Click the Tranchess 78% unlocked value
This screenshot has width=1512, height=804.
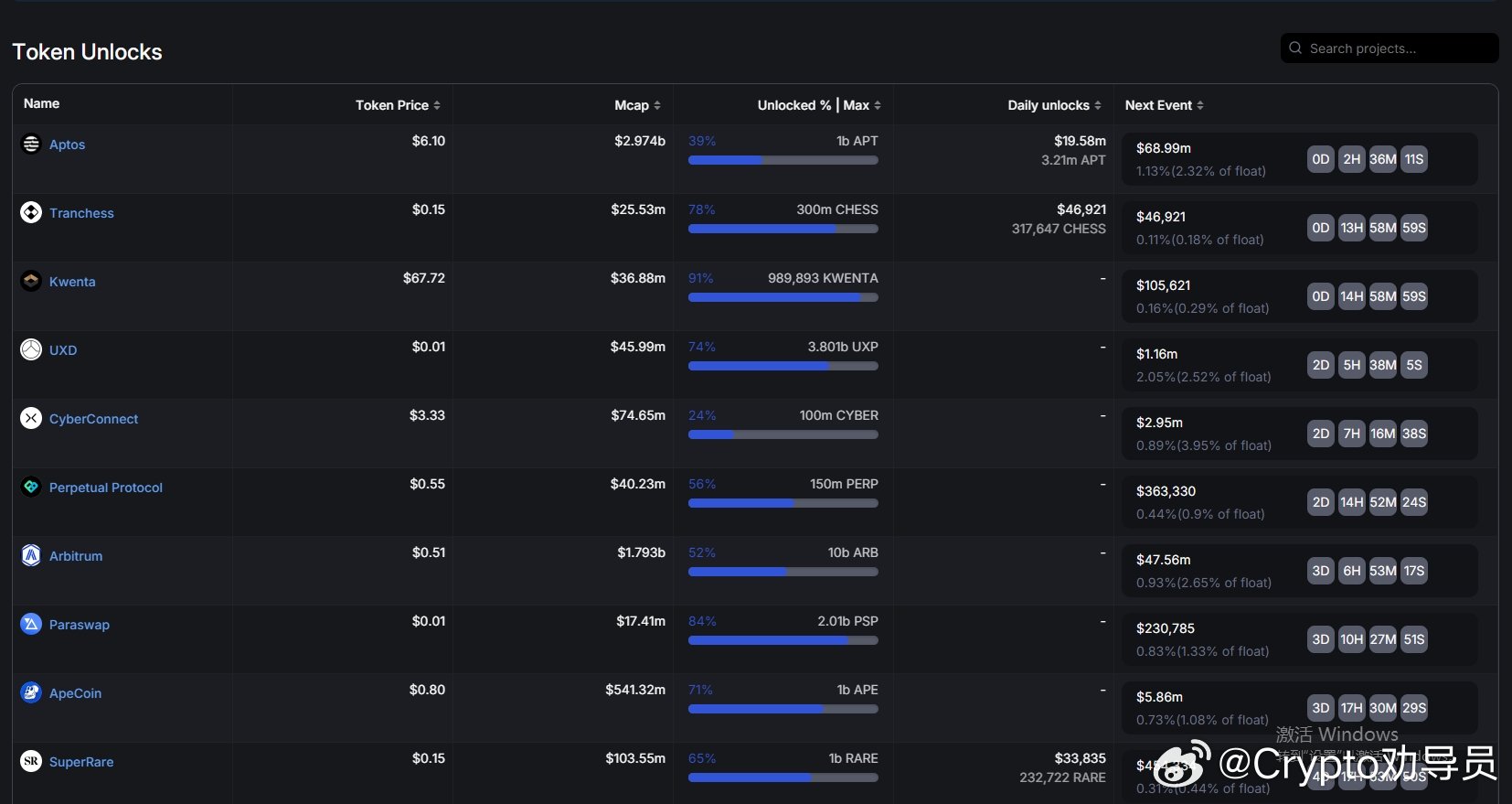[x=702, y=209]
